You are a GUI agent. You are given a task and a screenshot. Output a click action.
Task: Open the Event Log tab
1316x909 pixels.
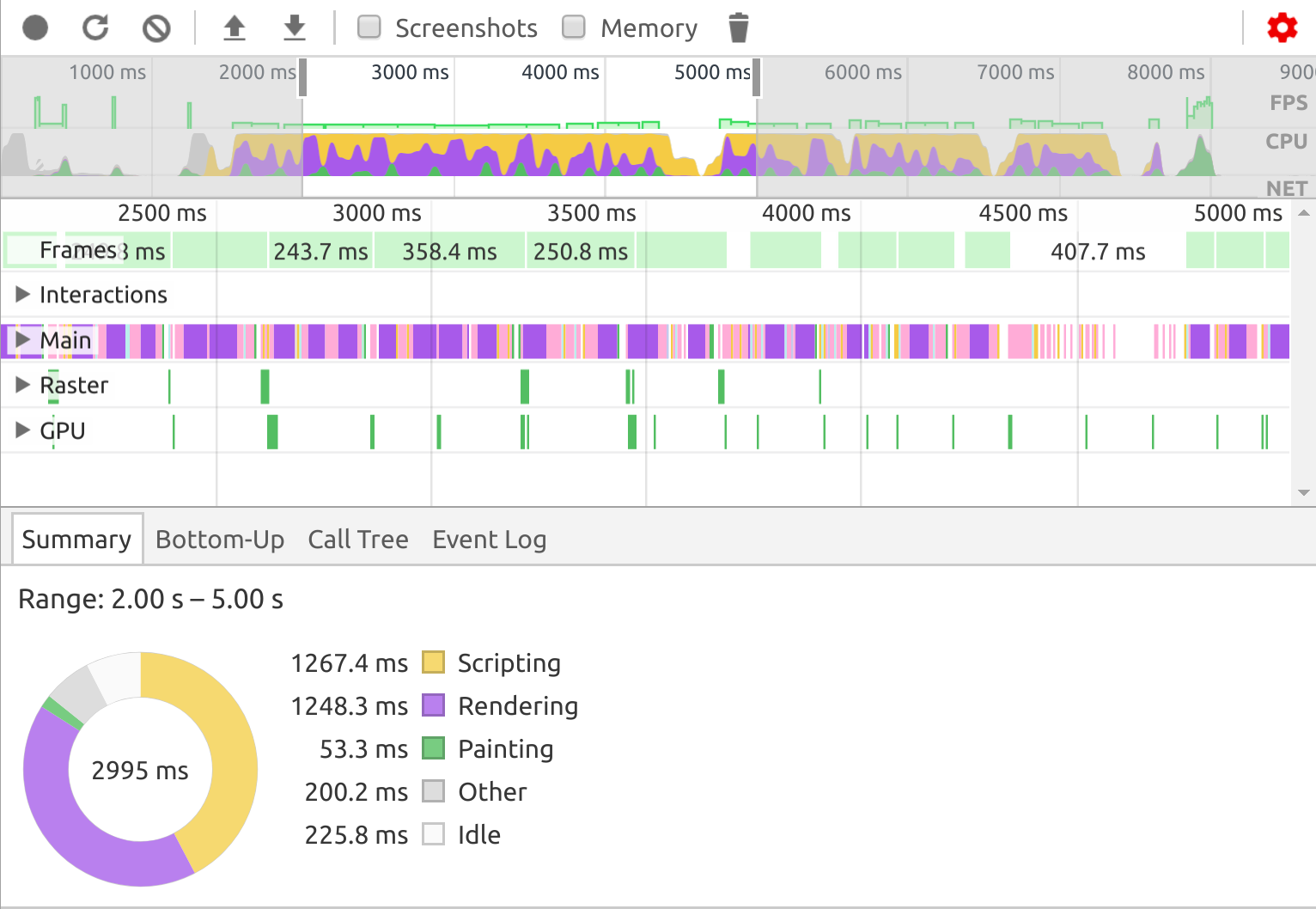[x=490, y=540]
